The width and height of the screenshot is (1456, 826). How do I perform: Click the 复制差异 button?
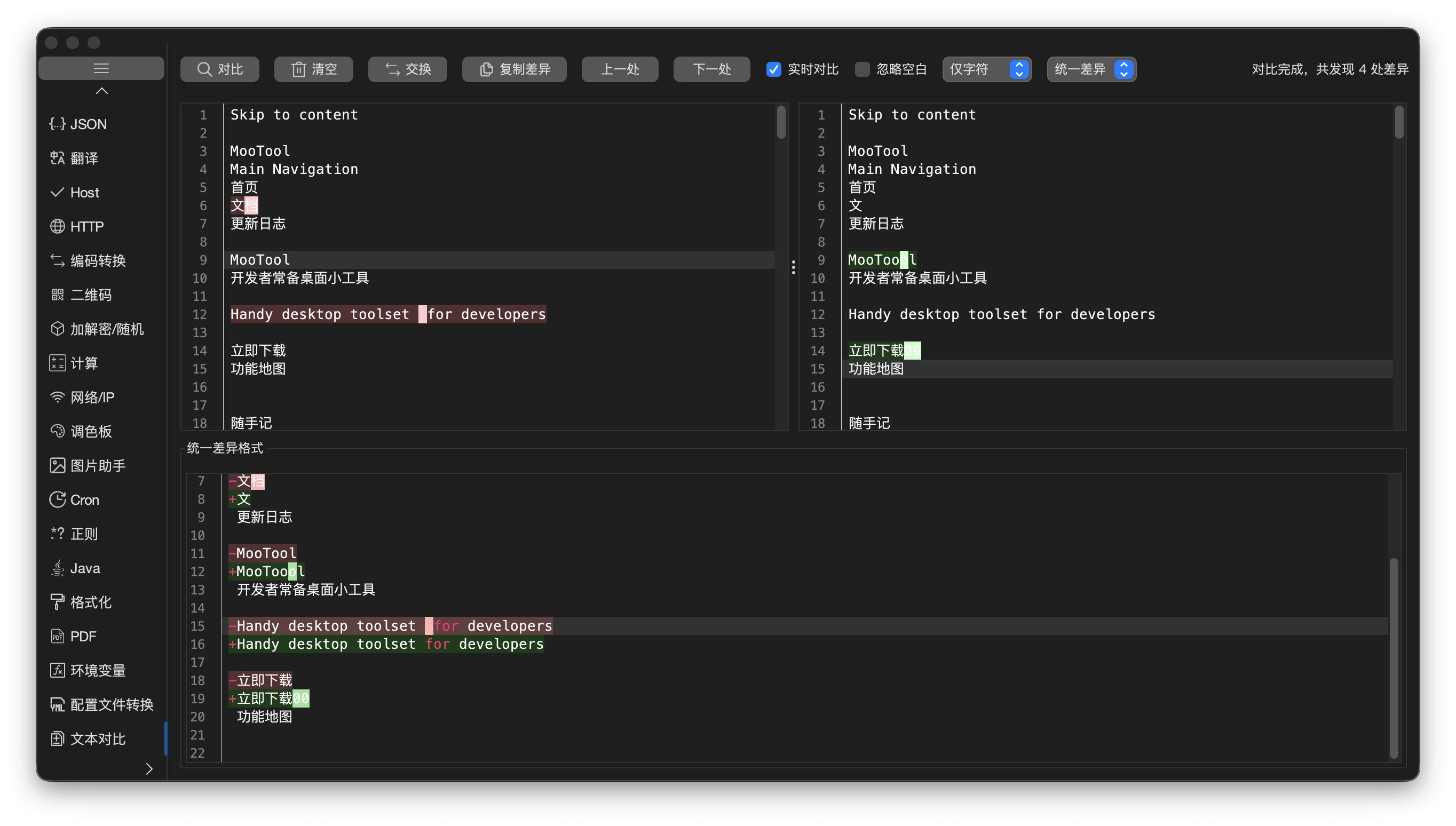pyautogui.click(x=514, y=69)
